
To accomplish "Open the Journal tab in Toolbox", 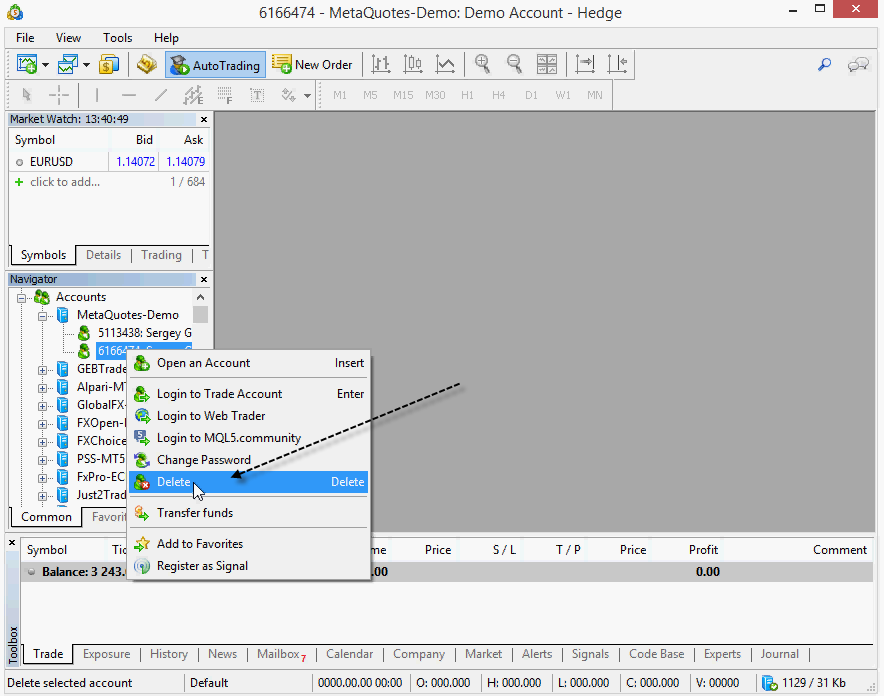I will (x=779, y=654).
